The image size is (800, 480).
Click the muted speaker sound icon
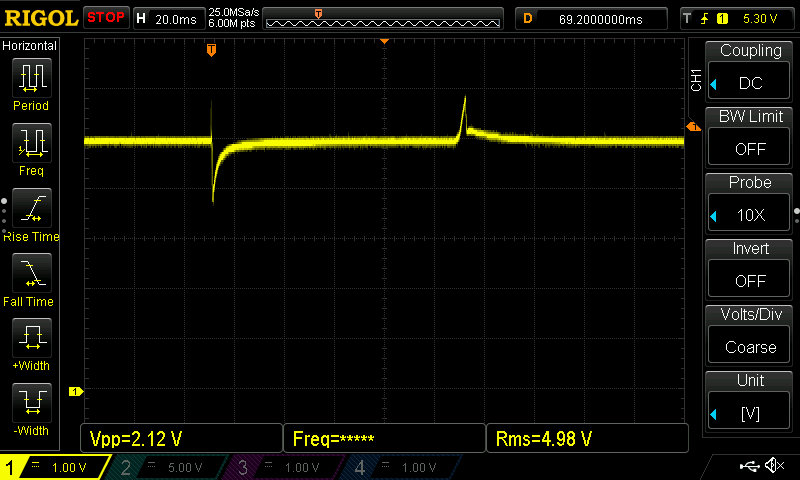[x=774, y=465]
